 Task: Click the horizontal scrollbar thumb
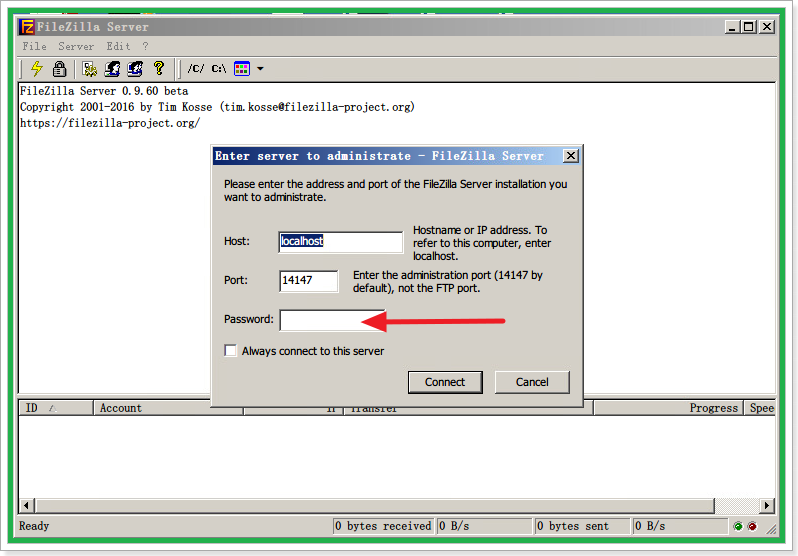pos(375,506)
